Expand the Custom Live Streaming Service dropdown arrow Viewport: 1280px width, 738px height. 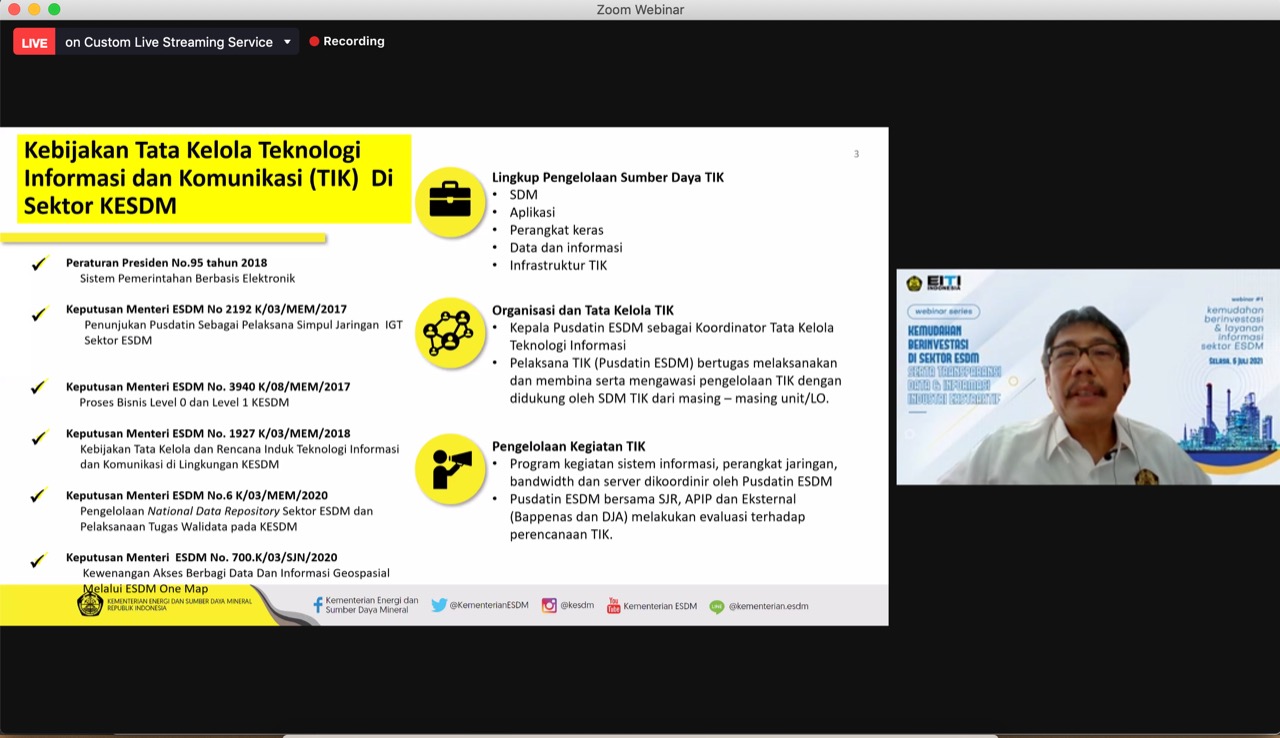coord(287,42)
